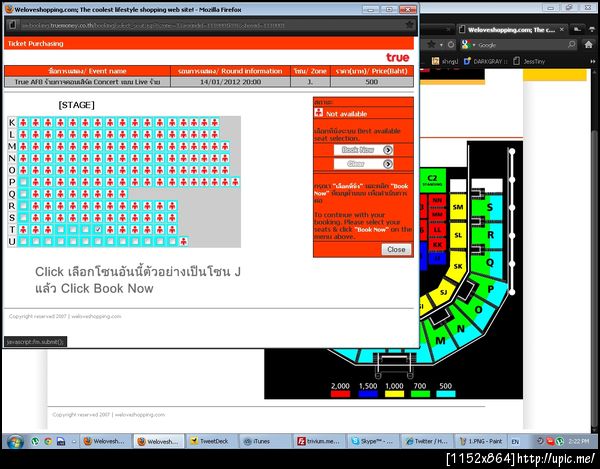The width and height of the screenshot is (600, 469).
Task: Click the first taken seat icon in row K
Action: point(23,122)
